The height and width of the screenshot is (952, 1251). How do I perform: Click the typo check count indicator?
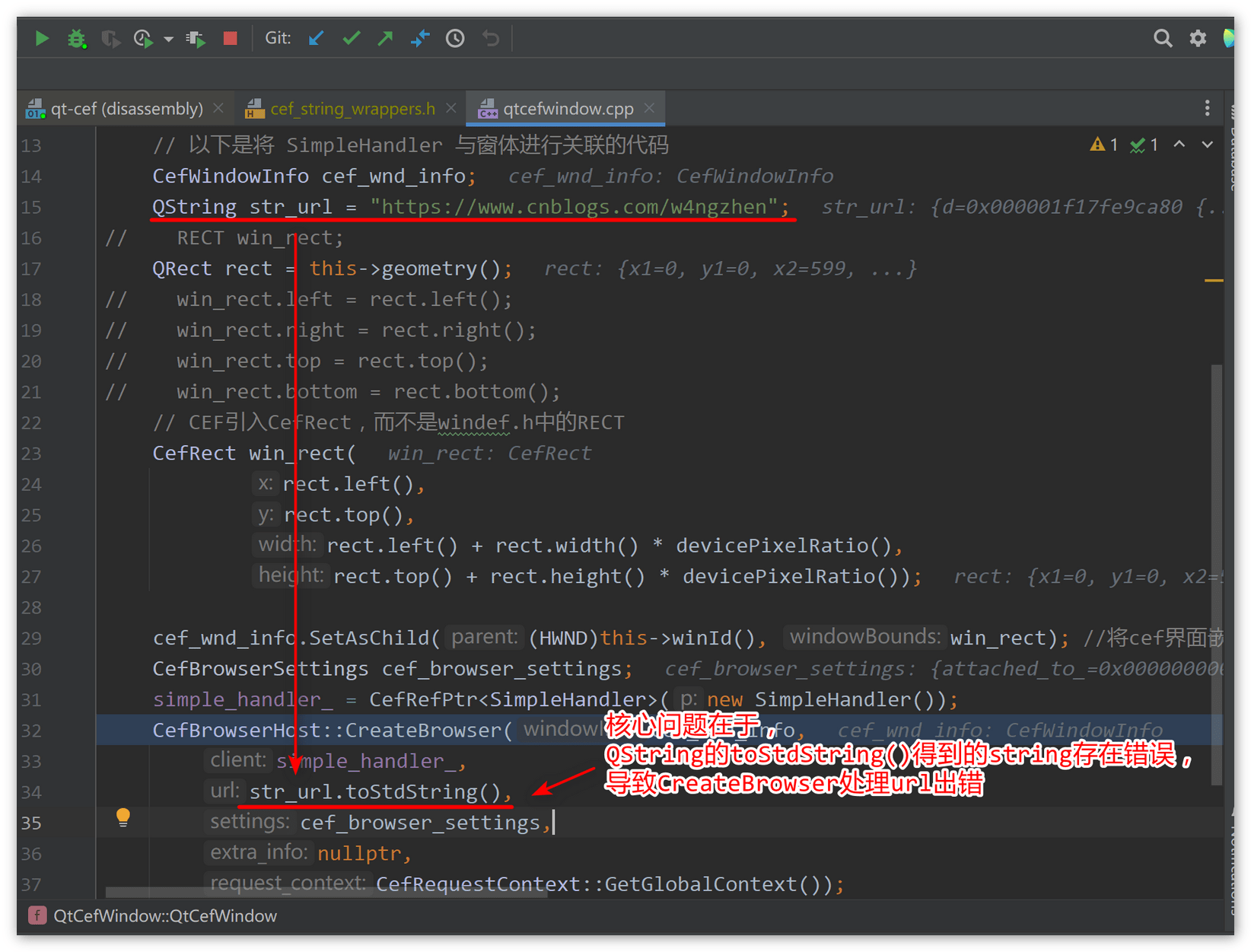tap(1144, 145)
